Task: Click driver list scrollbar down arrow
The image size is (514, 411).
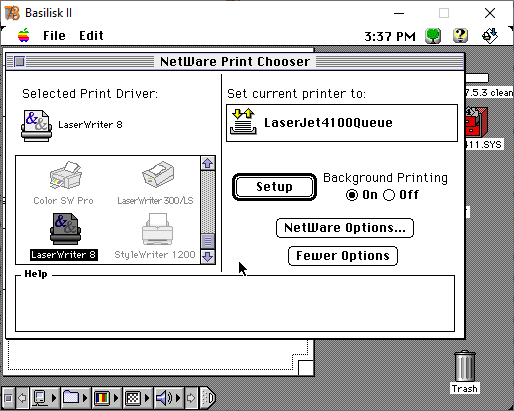Action: (208, 257)
